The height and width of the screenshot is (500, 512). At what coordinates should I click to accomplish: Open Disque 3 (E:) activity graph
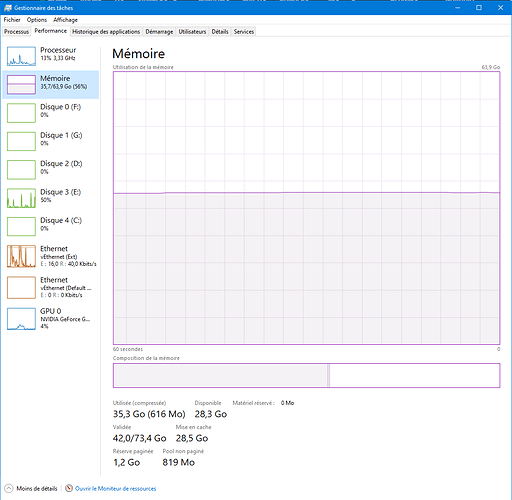(x=21, y=198)
